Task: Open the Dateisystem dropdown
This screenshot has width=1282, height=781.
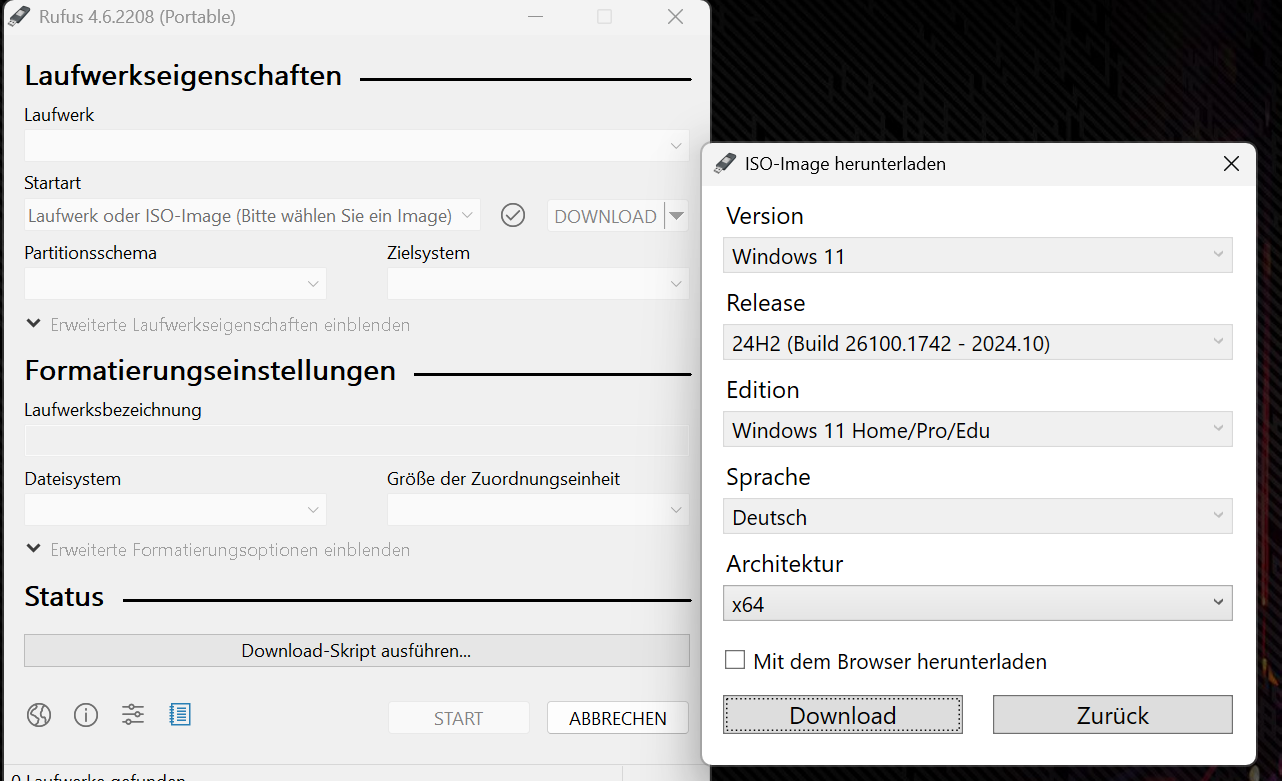Action: click(x=175, y=510)
